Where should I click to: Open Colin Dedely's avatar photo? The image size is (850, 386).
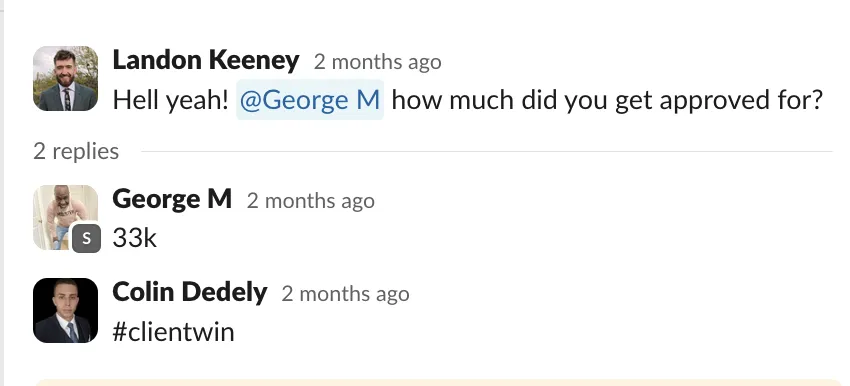[66, 311]
